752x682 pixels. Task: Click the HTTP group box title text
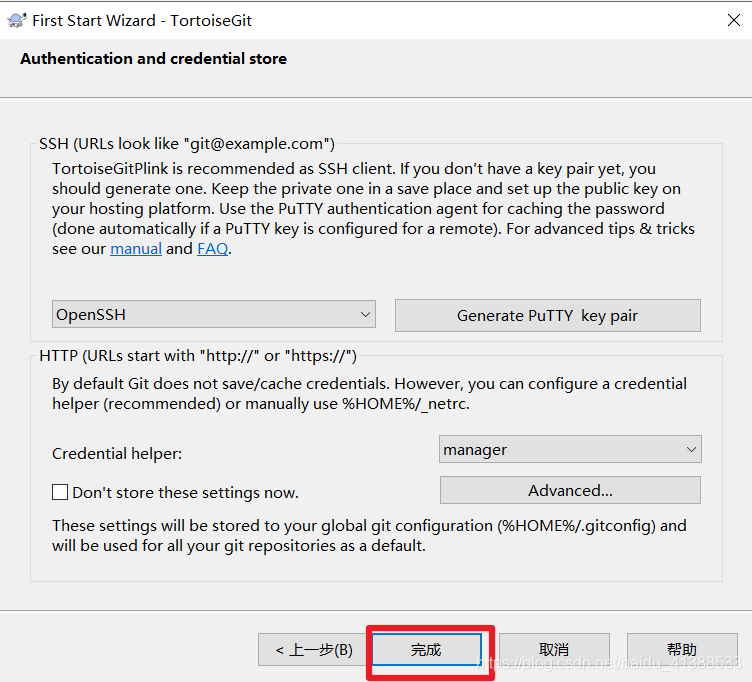(198, 356)
